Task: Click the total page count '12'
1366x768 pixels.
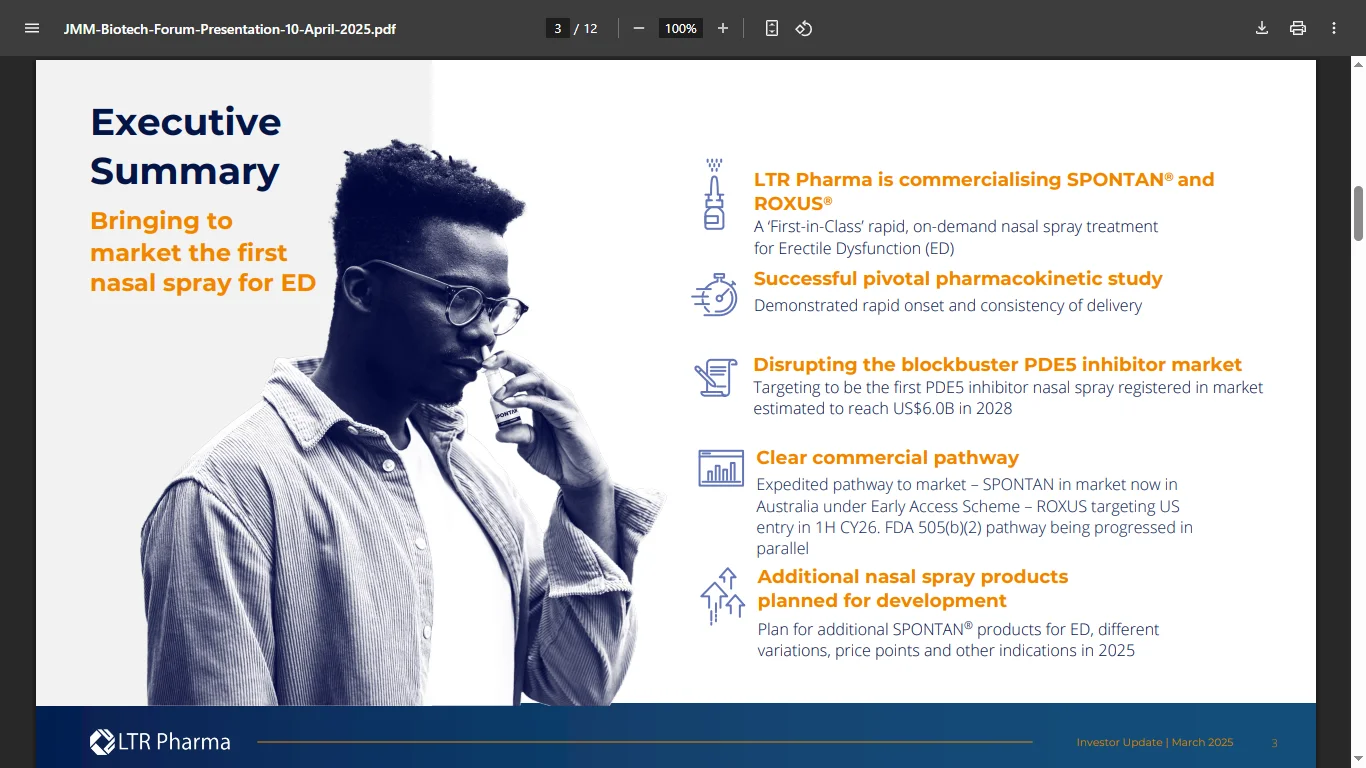Action: [x=590, y=29]
